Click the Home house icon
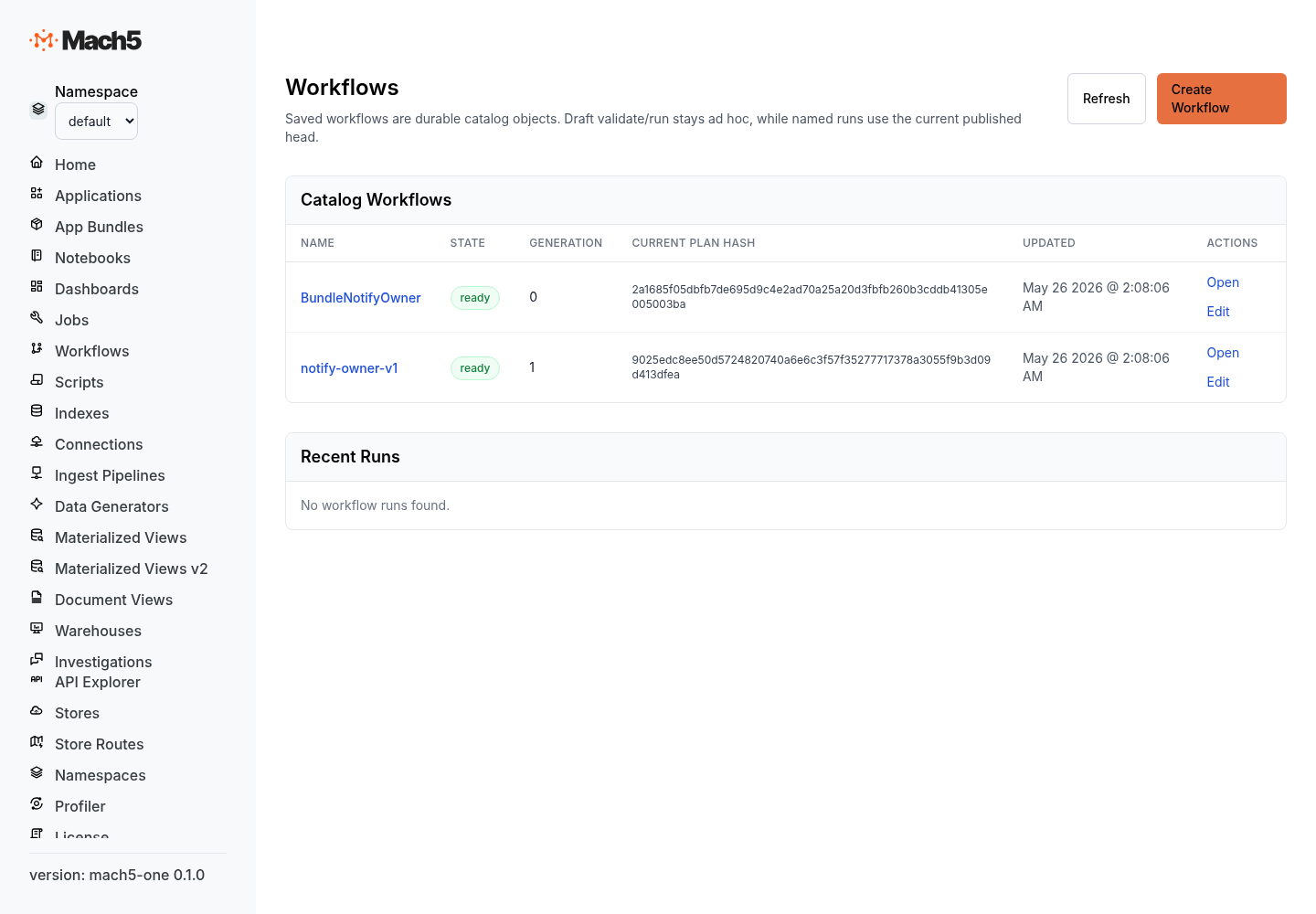 [x=37, y=163]
